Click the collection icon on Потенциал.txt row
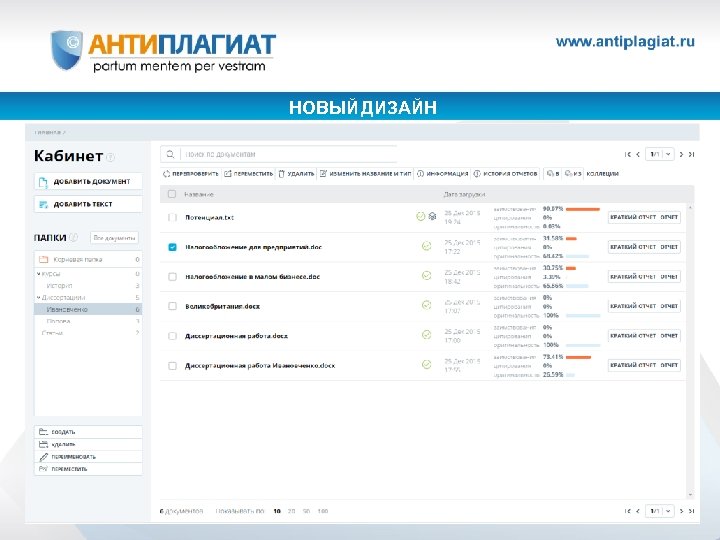Image resolution: width=720 pixels, height=540 pixels. point(433,216)
